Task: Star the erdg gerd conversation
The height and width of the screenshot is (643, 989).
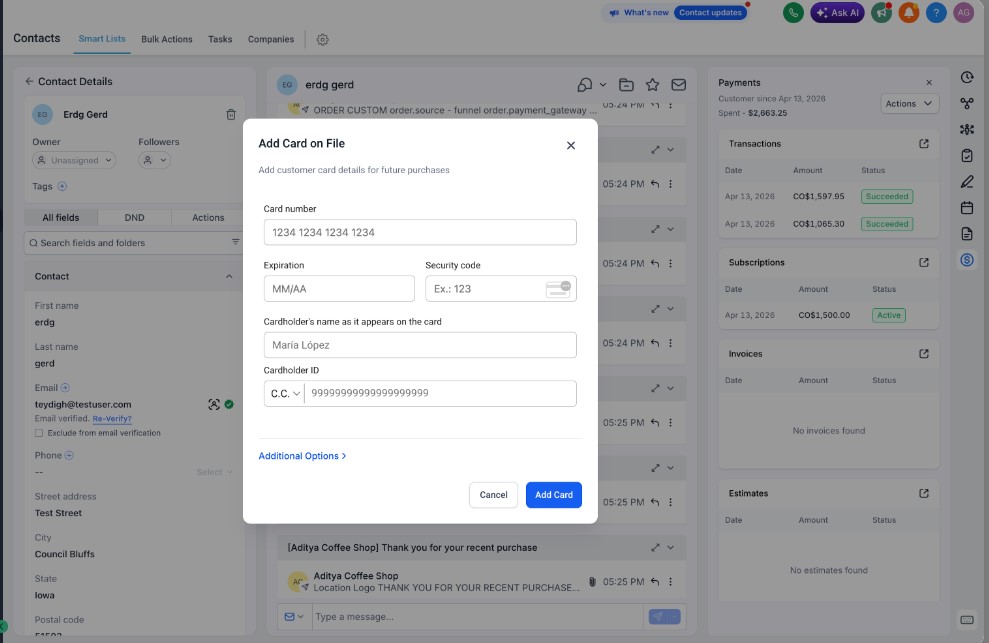Action: coord(652,85)
